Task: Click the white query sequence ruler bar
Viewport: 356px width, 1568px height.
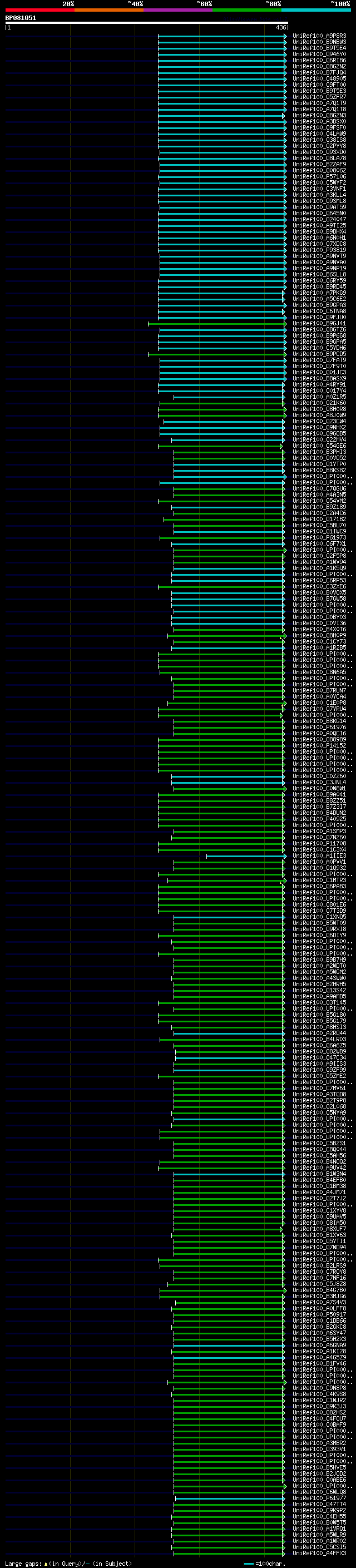Action: (x=147, y=22)
